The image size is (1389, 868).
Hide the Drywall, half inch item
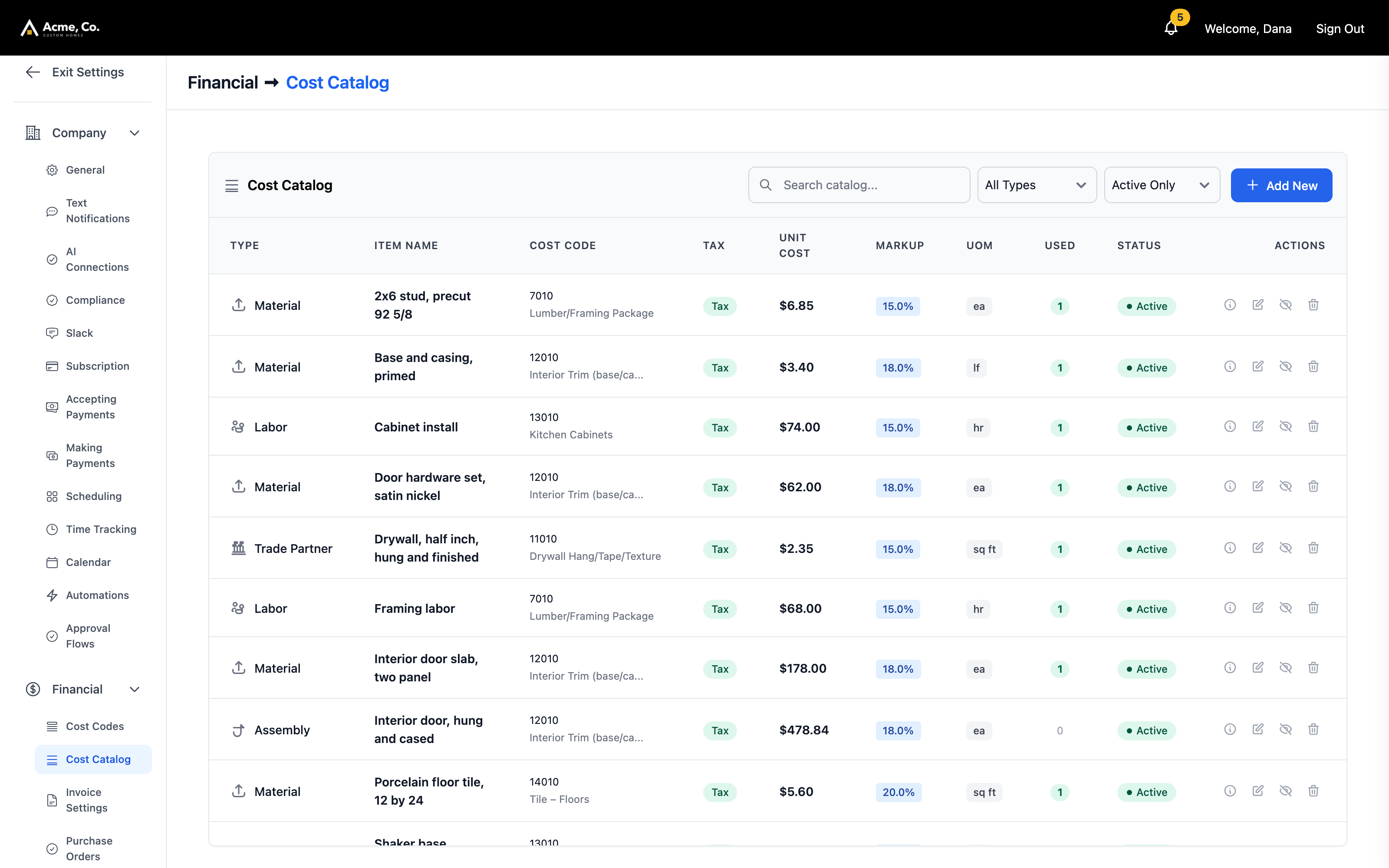coord(1286,548)
